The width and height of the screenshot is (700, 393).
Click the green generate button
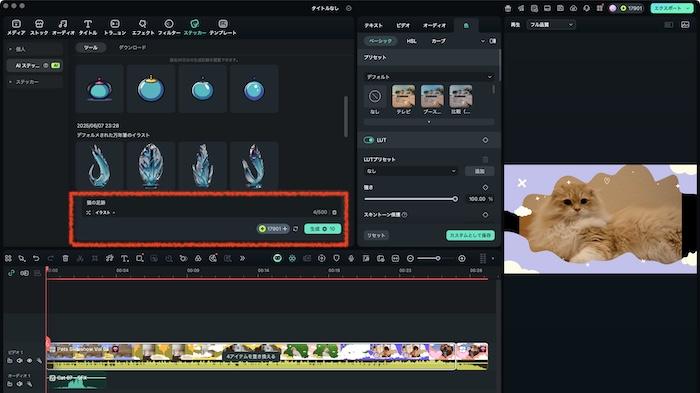click(322, 229)
